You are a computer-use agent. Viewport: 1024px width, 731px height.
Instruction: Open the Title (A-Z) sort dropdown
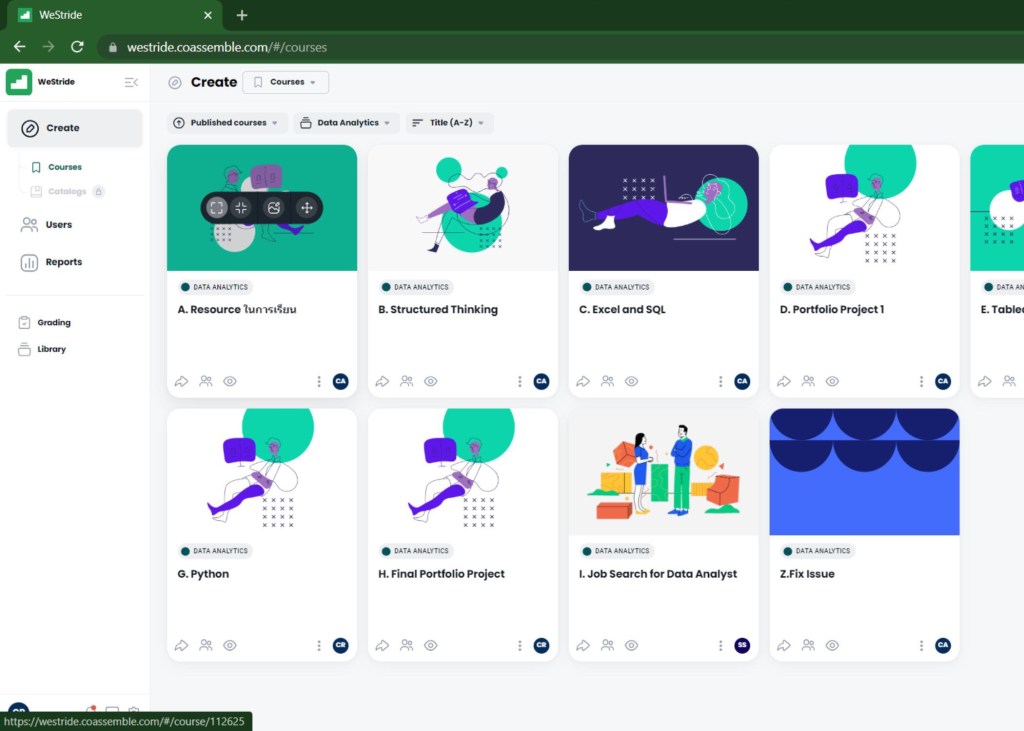(449, 123)
